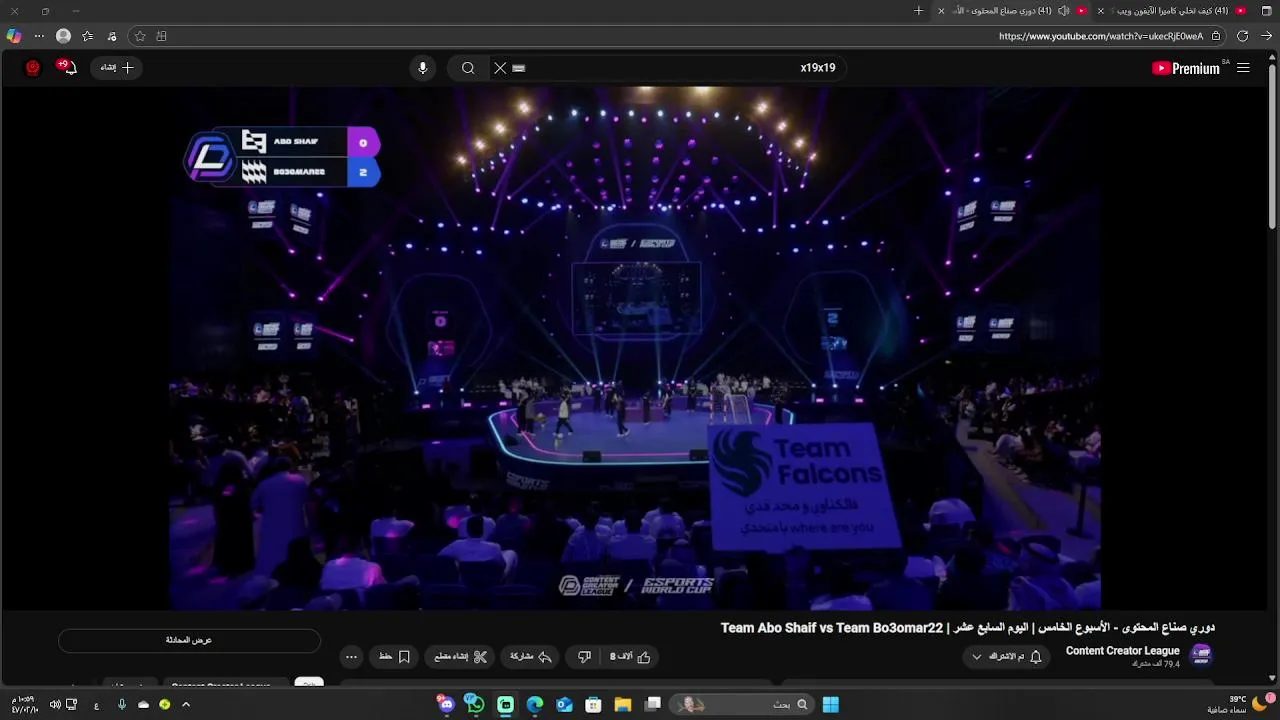Open Edge settings and more menu
The image size is (1280, 720).
click(x=39, y=36)
